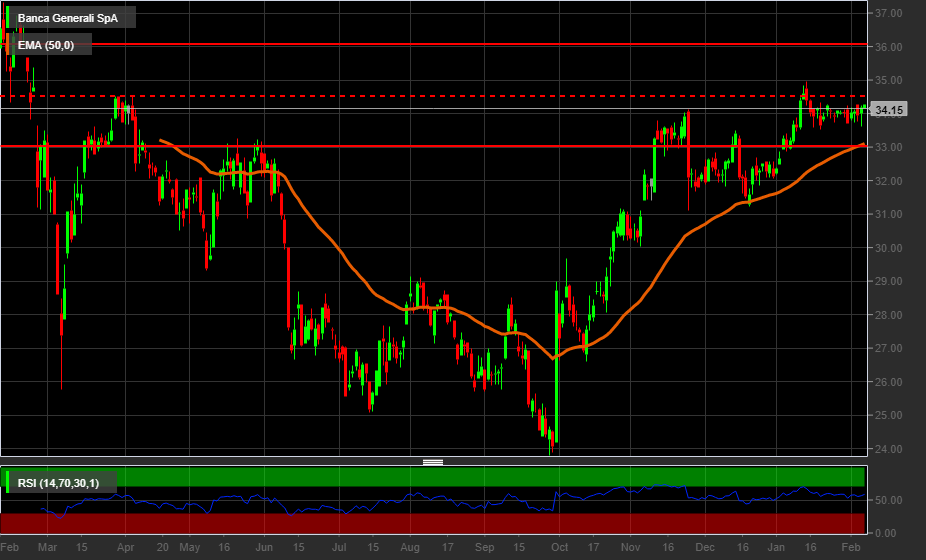The image size is (926, 560).
Task: Click the Nov date label on time axis
Action: coord(630,547)
